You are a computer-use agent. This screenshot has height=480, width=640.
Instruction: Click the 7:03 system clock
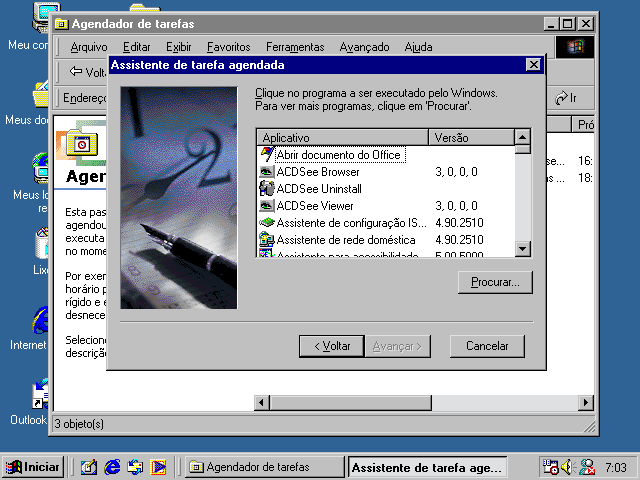[616, 467]
